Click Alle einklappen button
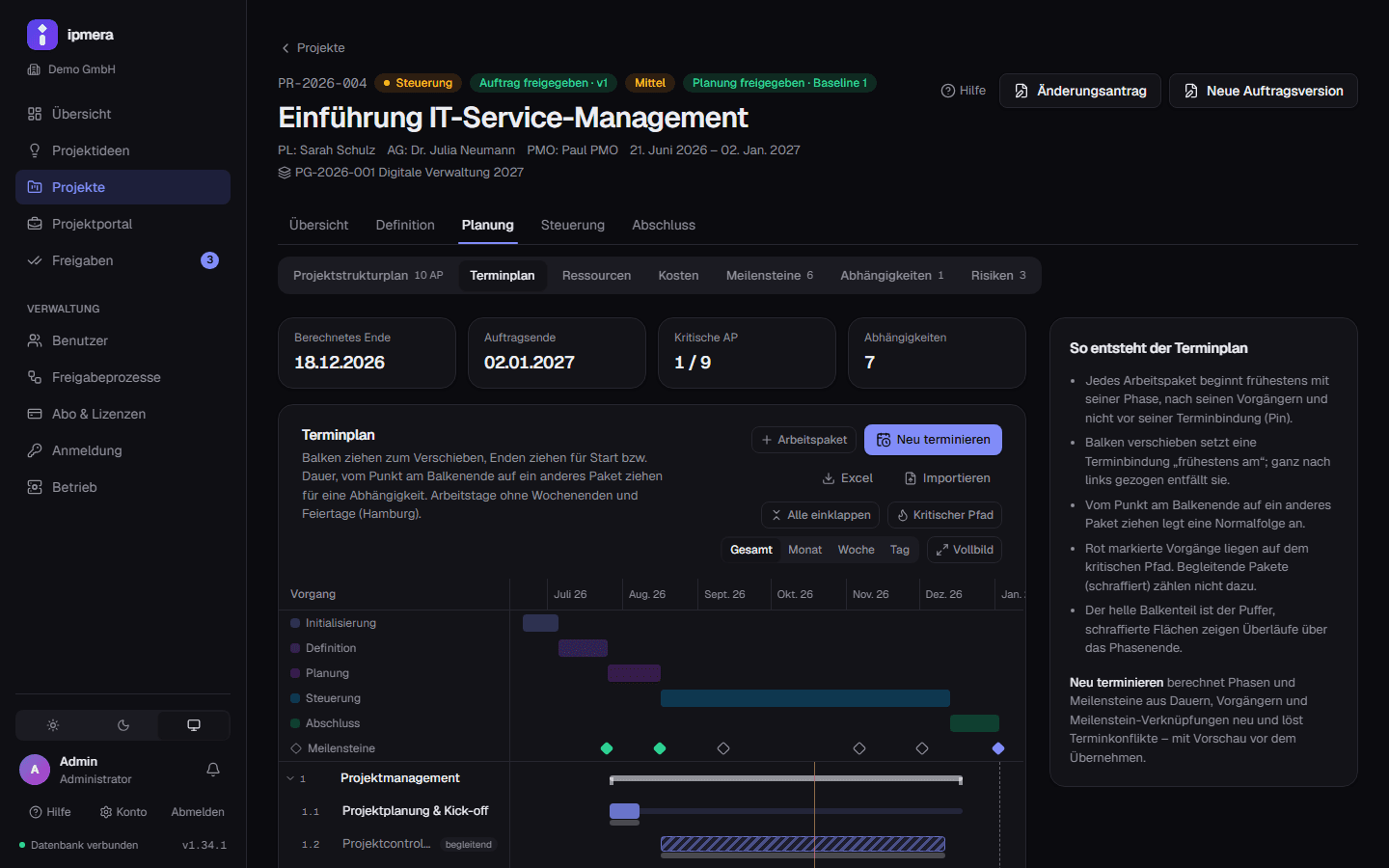This screenshot has width=1389, height=868. [x=820, y=515]
